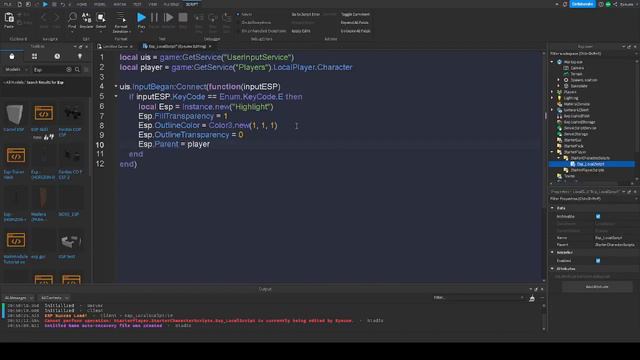Click the Toolbox search magnifier icon

tap(77, 70)
